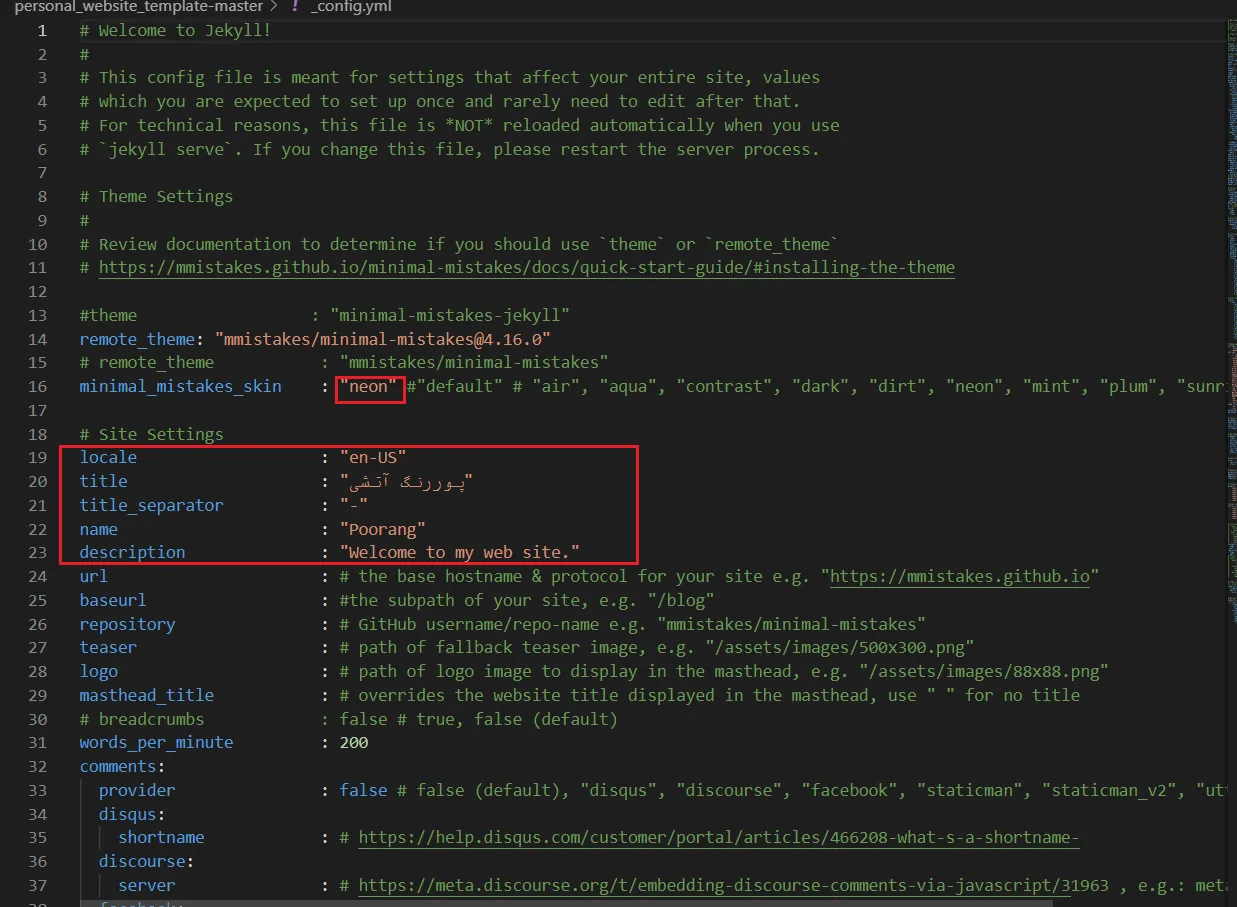
Task: Click the minimal_mistakes_skin key
Action: [181, 387]
